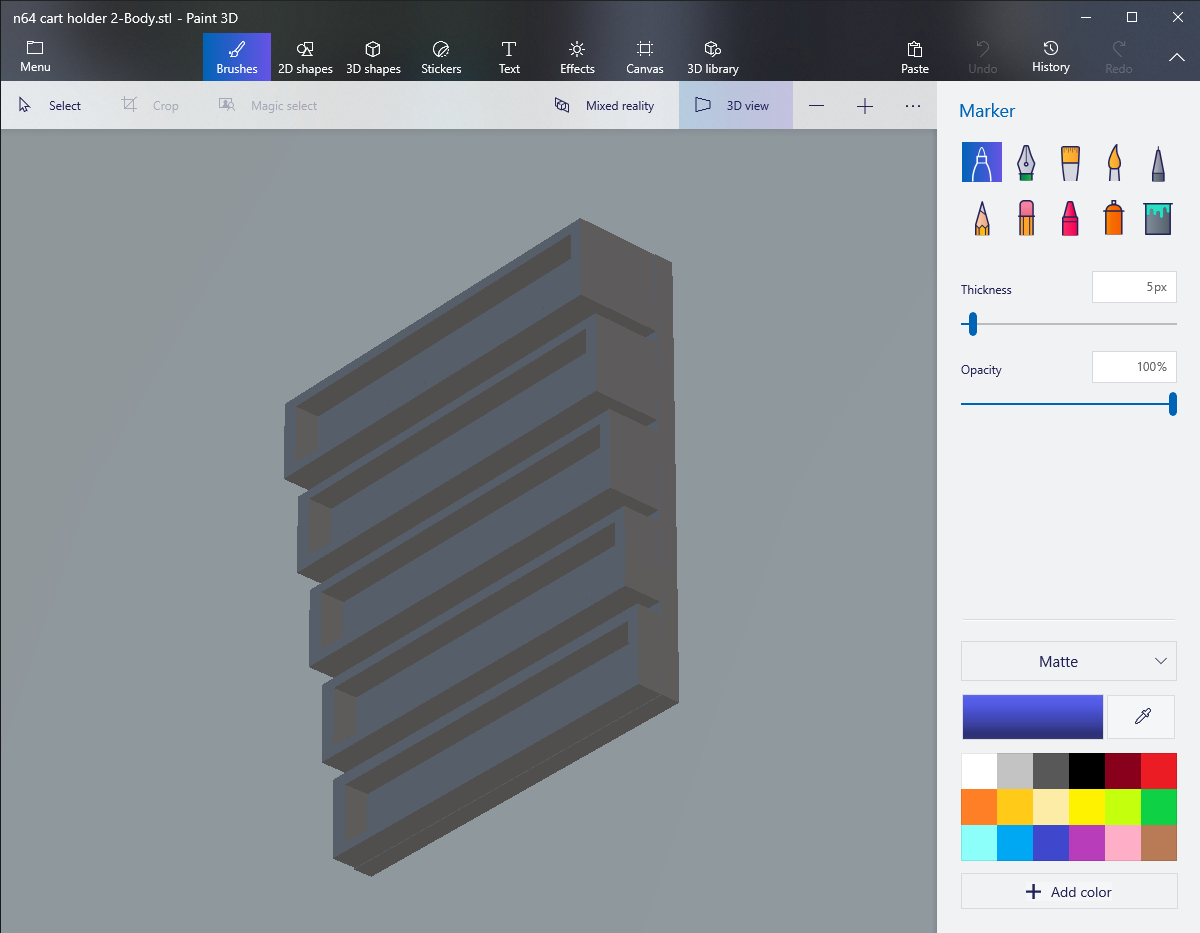Viewport: 1200px width, 933px height.
Task: Pick the Watercolor brush
Action: pyautogui.click(x=1114, y=162)
